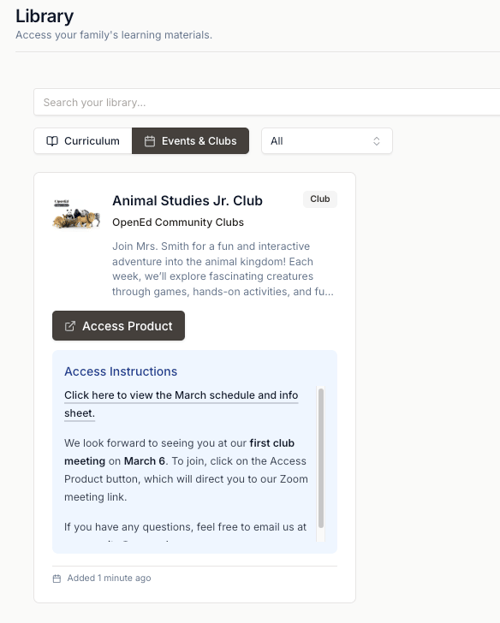Image resolution: width=500 pixels, height=623 pixels.
Task: Click the external-link icon in Access Product
Action: 70,326
